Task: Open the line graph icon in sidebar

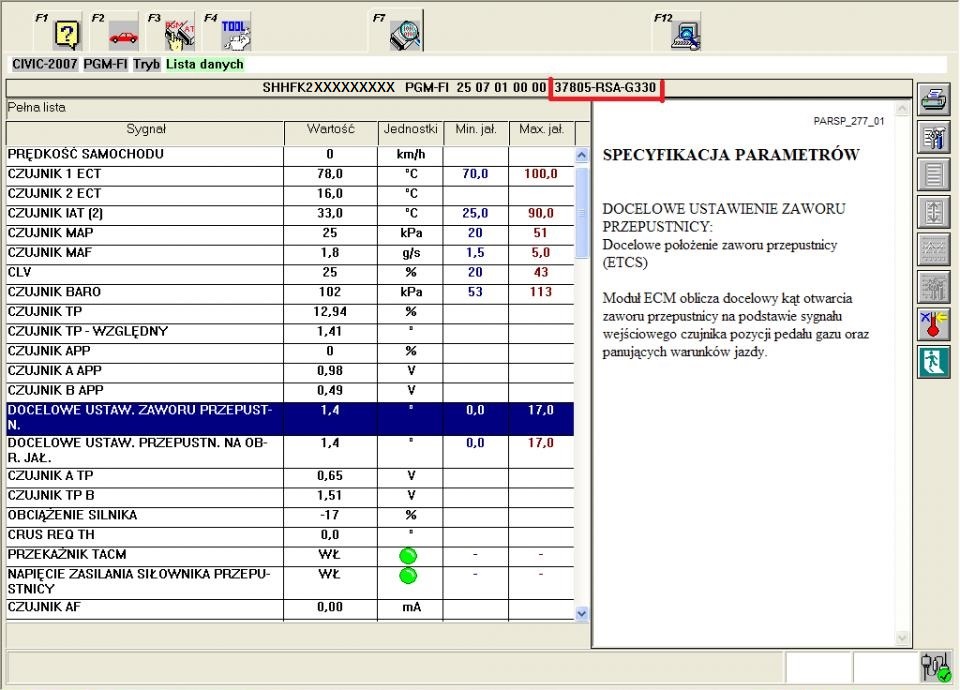Action: tap(934, 249)
